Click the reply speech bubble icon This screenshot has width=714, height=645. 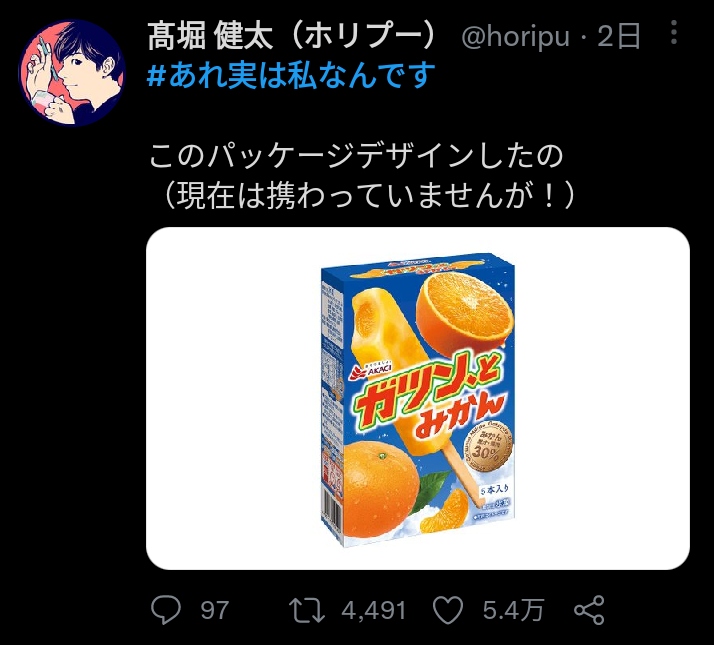[164, 608]
